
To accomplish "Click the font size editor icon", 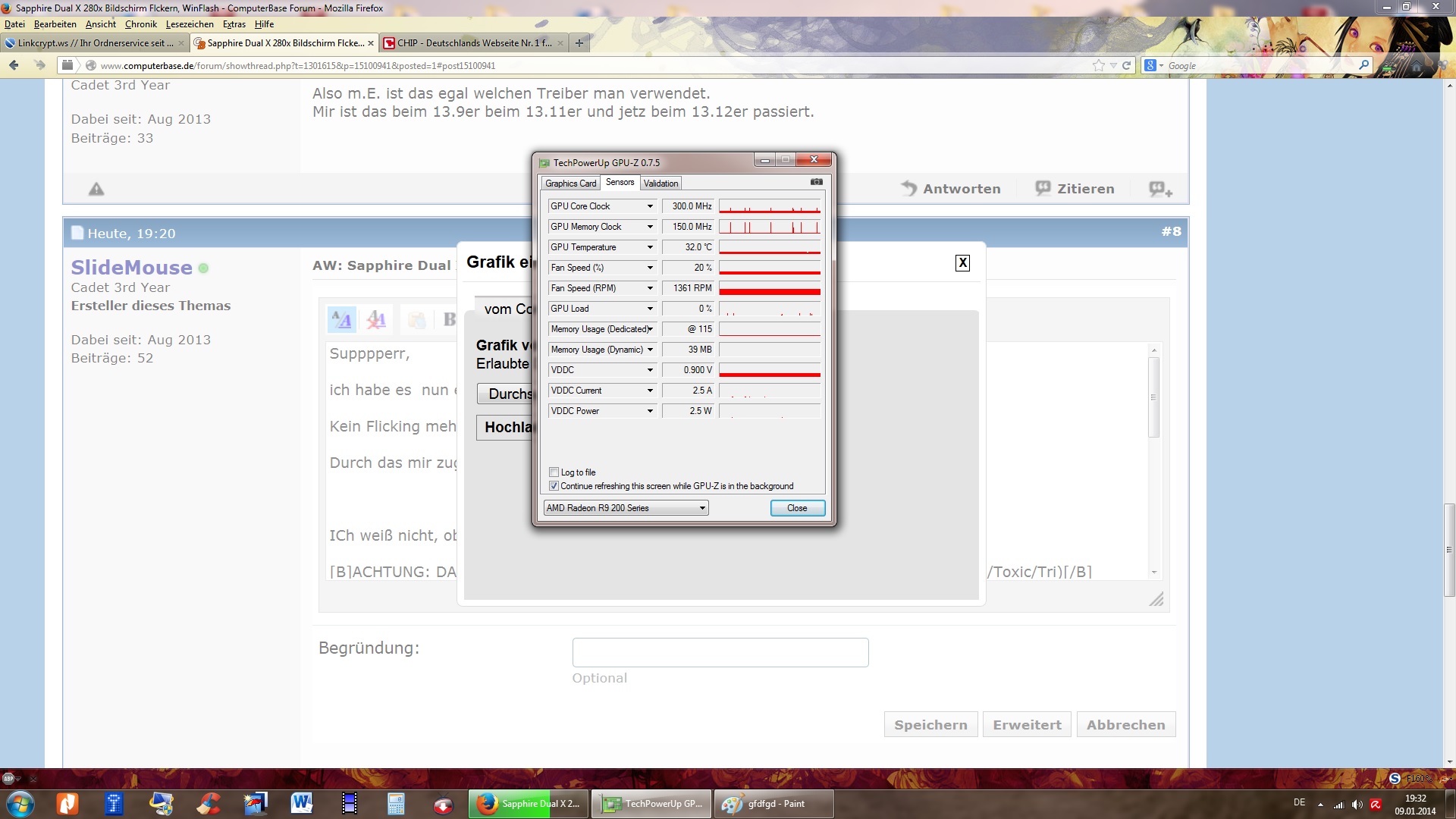I will [x=341, y=319].
